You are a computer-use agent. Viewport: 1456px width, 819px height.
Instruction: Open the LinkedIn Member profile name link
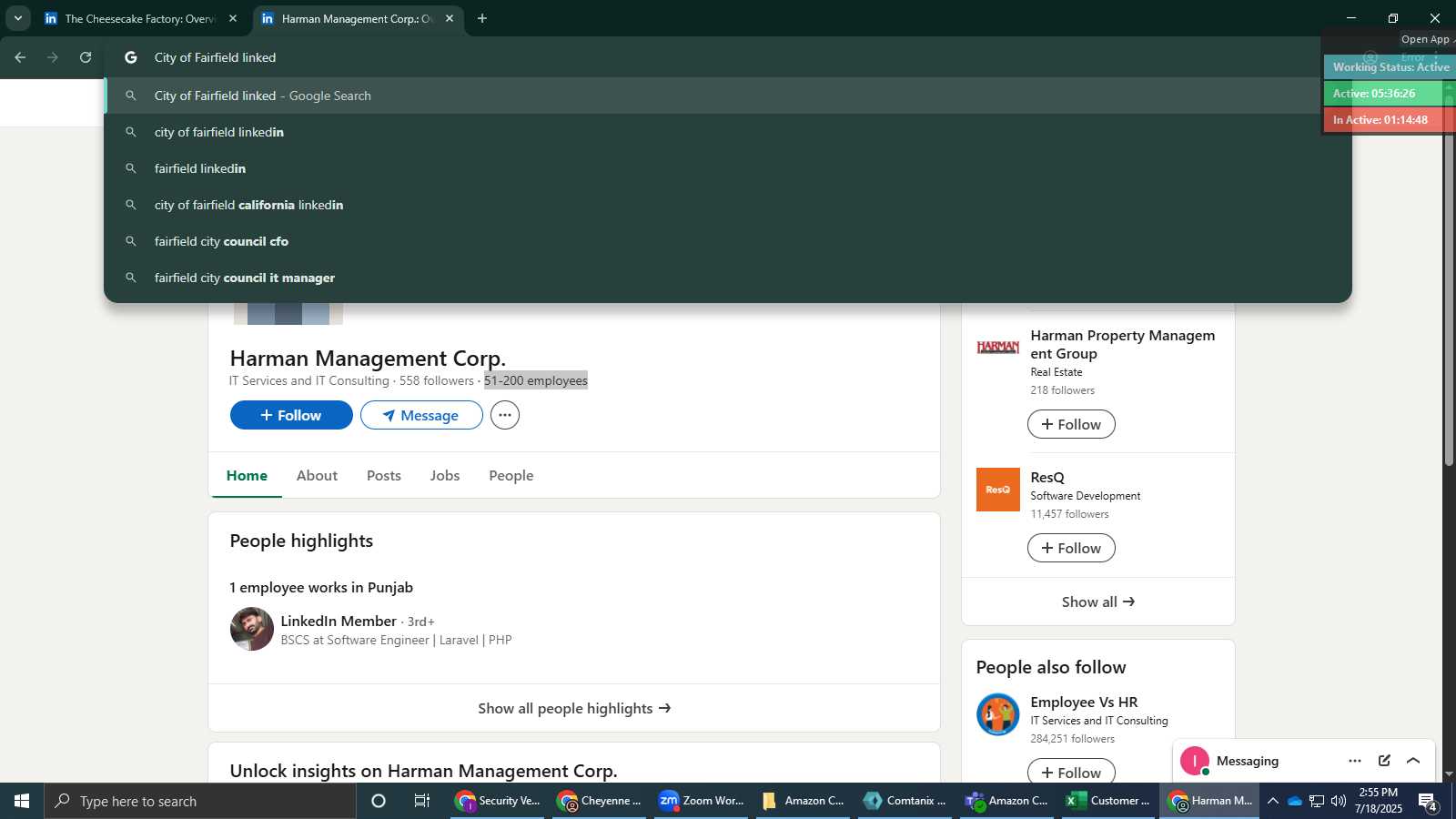tap(339, 621)
